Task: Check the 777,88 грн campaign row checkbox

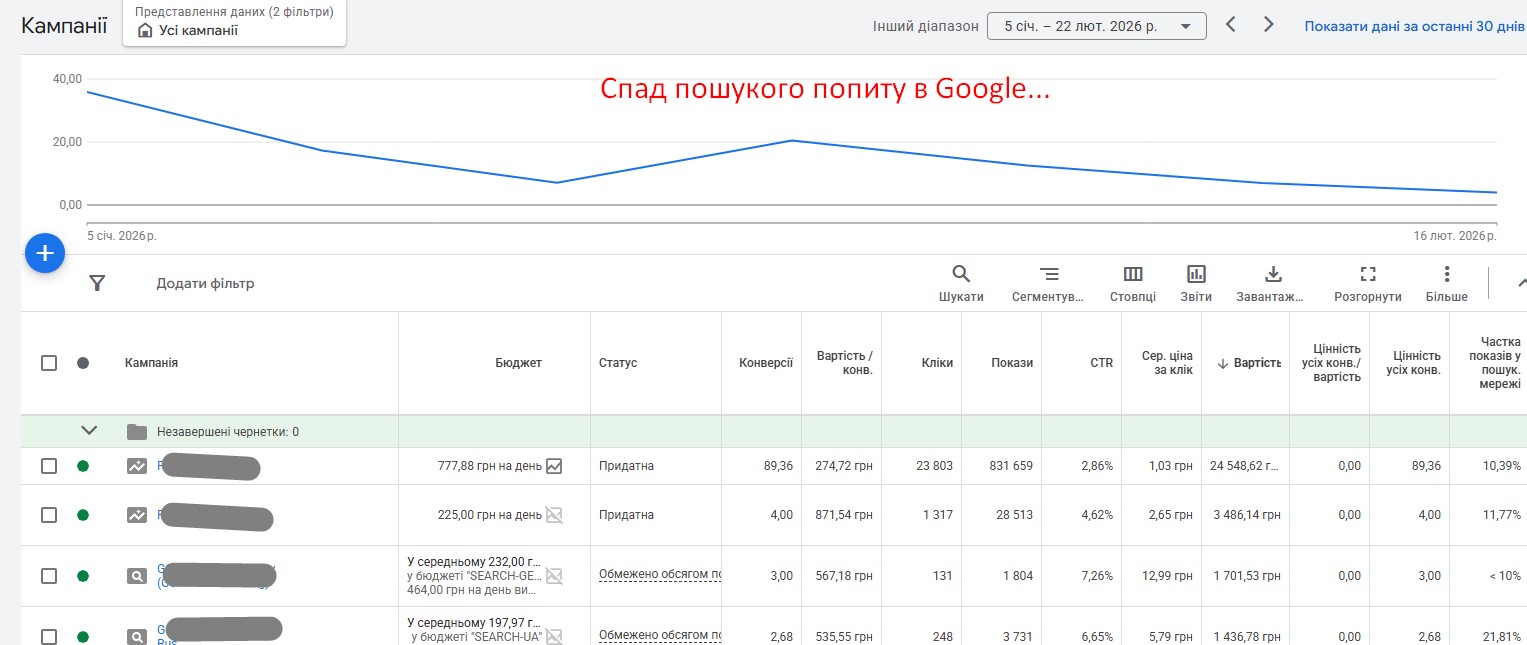Action: pyautogui.click(x=49, y=466)
